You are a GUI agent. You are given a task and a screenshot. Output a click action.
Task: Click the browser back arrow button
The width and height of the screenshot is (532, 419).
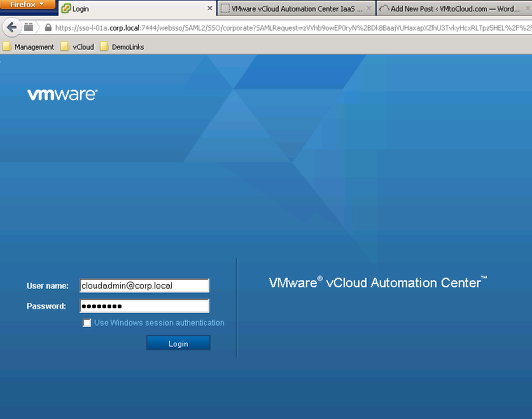pyautogui.click(x=12, y=27)
